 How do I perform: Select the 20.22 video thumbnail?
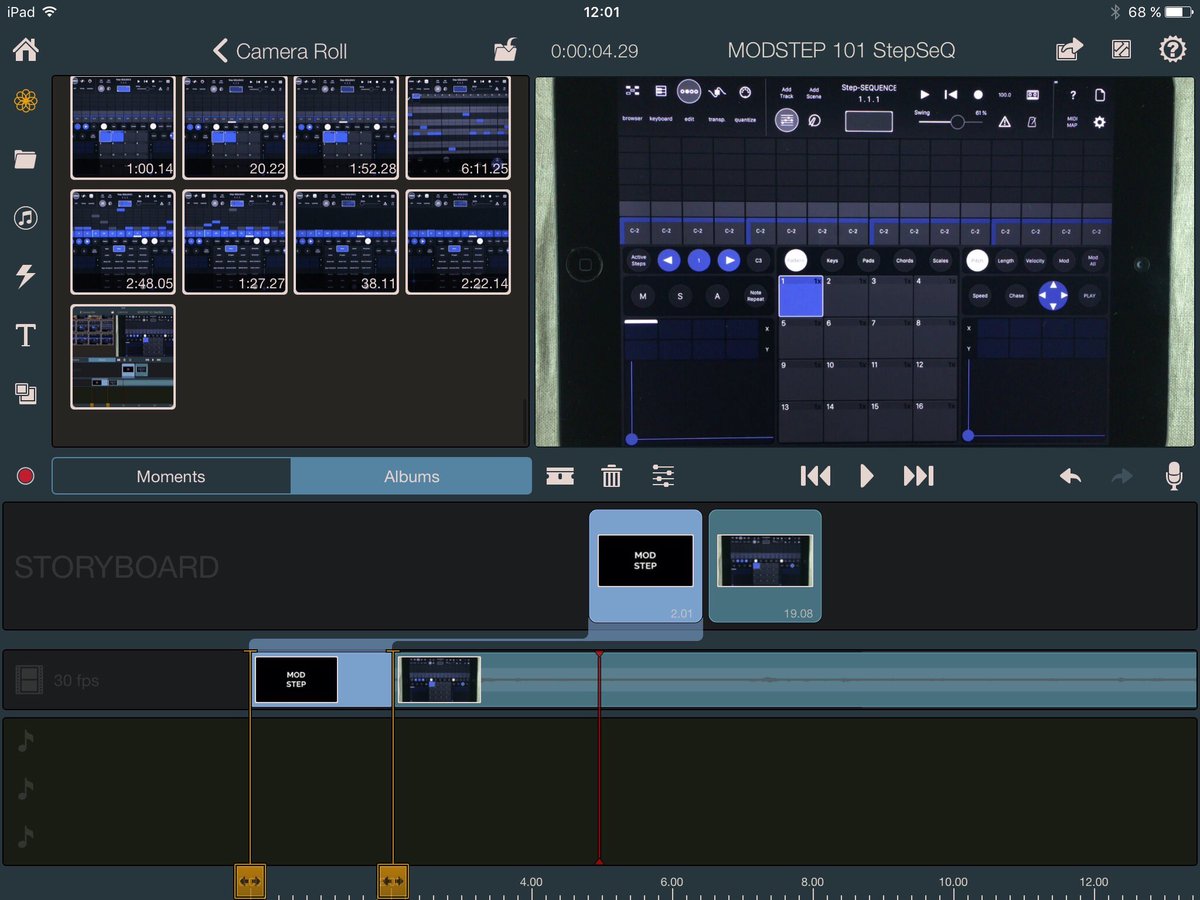coord(235,128)
